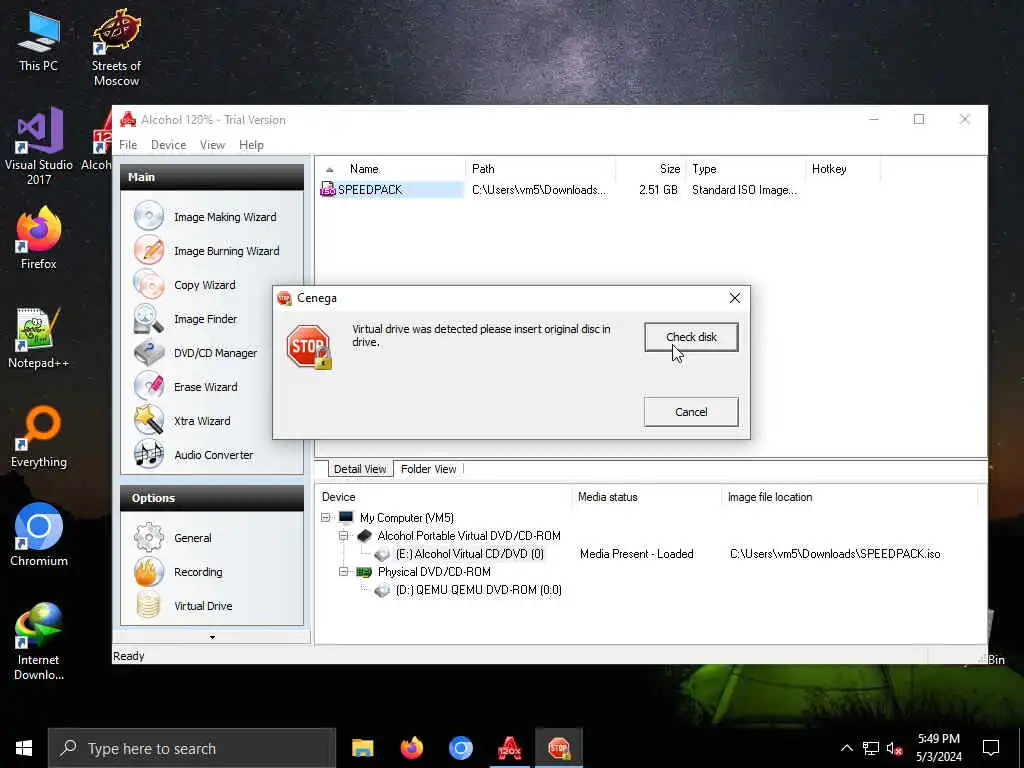Launch Erase Wizard icon
This screenshot has width=1024, height=768.
point(149,387)
